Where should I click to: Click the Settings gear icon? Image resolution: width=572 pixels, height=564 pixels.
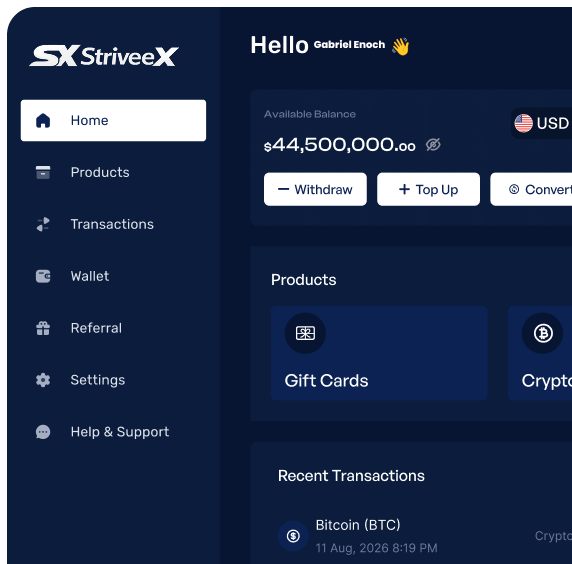point(43,380)
